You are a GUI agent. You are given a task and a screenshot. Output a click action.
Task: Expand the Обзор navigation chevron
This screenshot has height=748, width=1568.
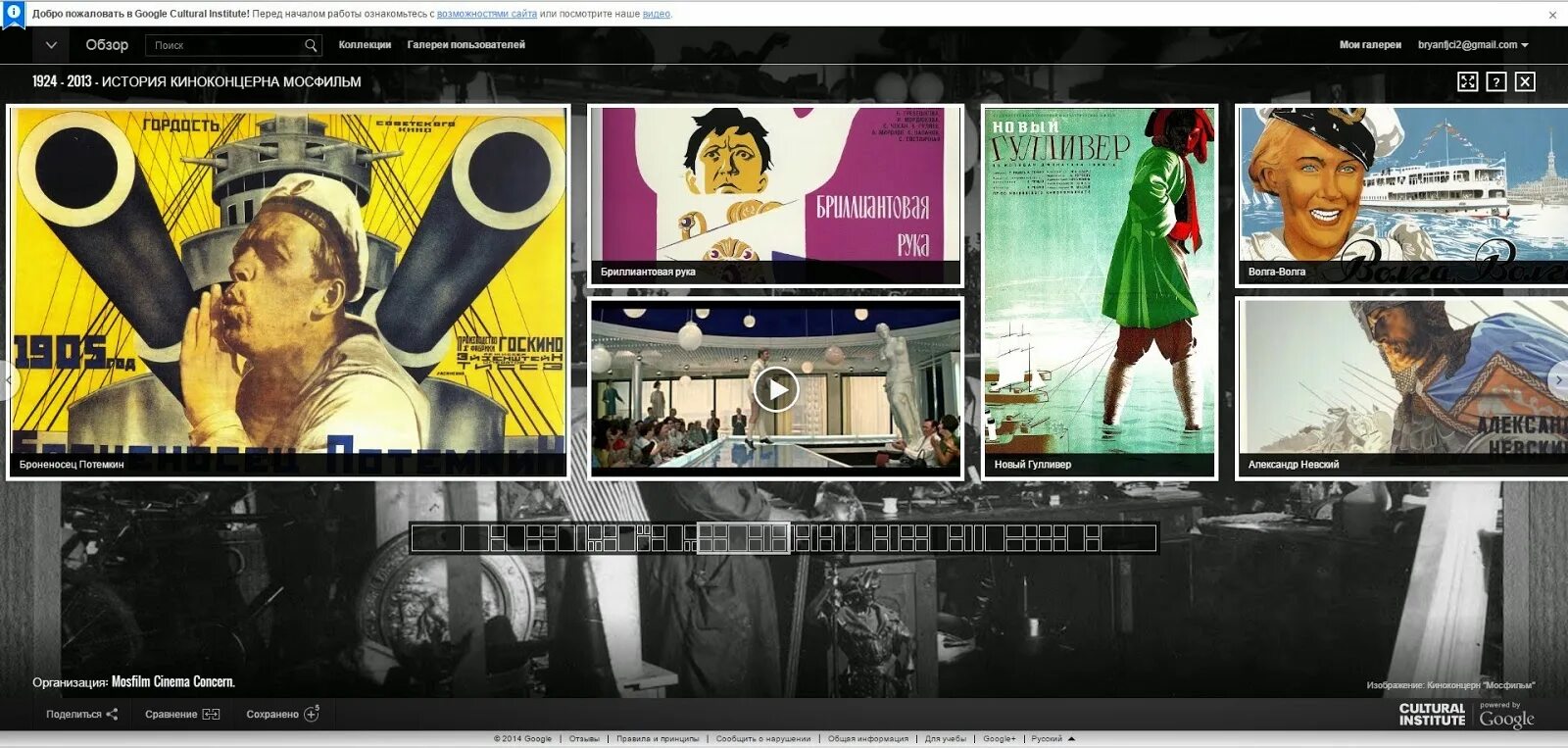click(51, 45)
